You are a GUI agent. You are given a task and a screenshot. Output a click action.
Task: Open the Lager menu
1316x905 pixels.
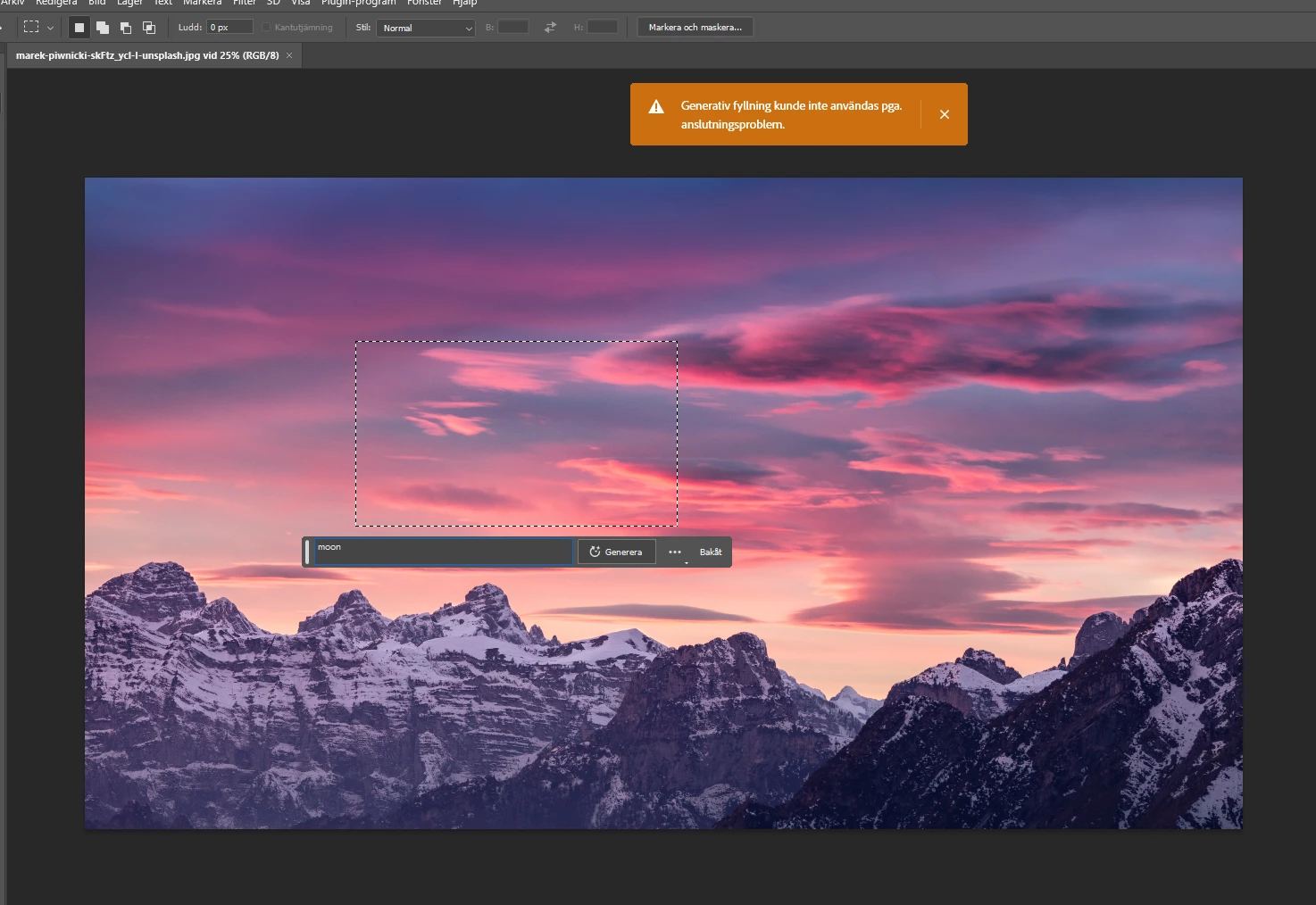tap(129, 3)
